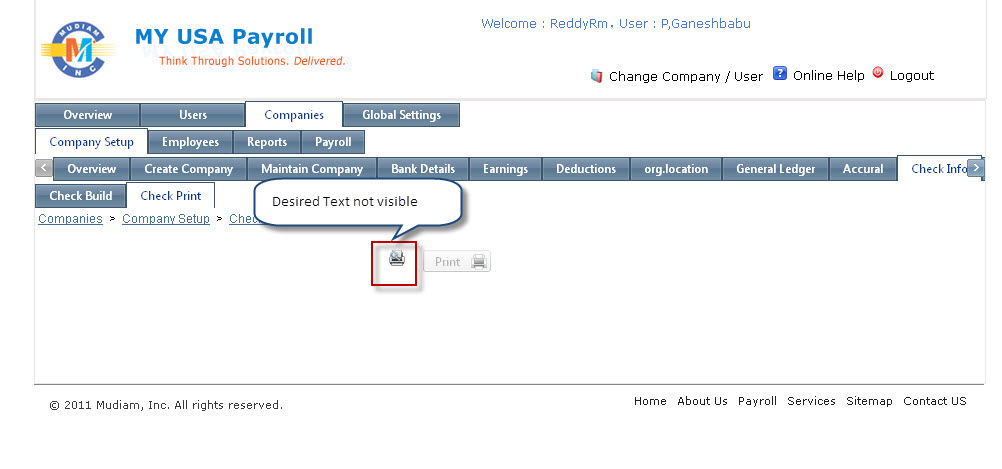The height and width of the screenshot is (469, 1002).
Task: Click the red Logout power icon
Action: (x=877, y=73)
